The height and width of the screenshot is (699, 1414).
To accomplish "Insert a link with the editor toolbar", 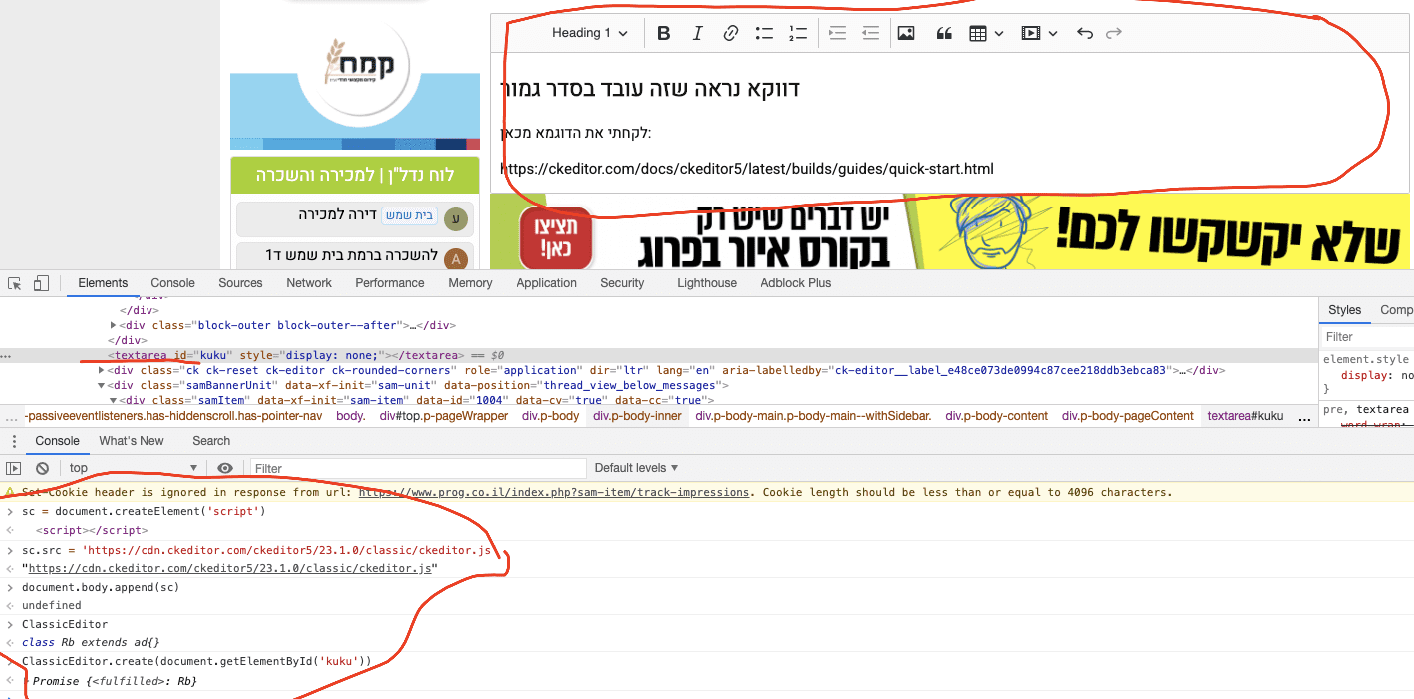I will (x=731, y=33).
